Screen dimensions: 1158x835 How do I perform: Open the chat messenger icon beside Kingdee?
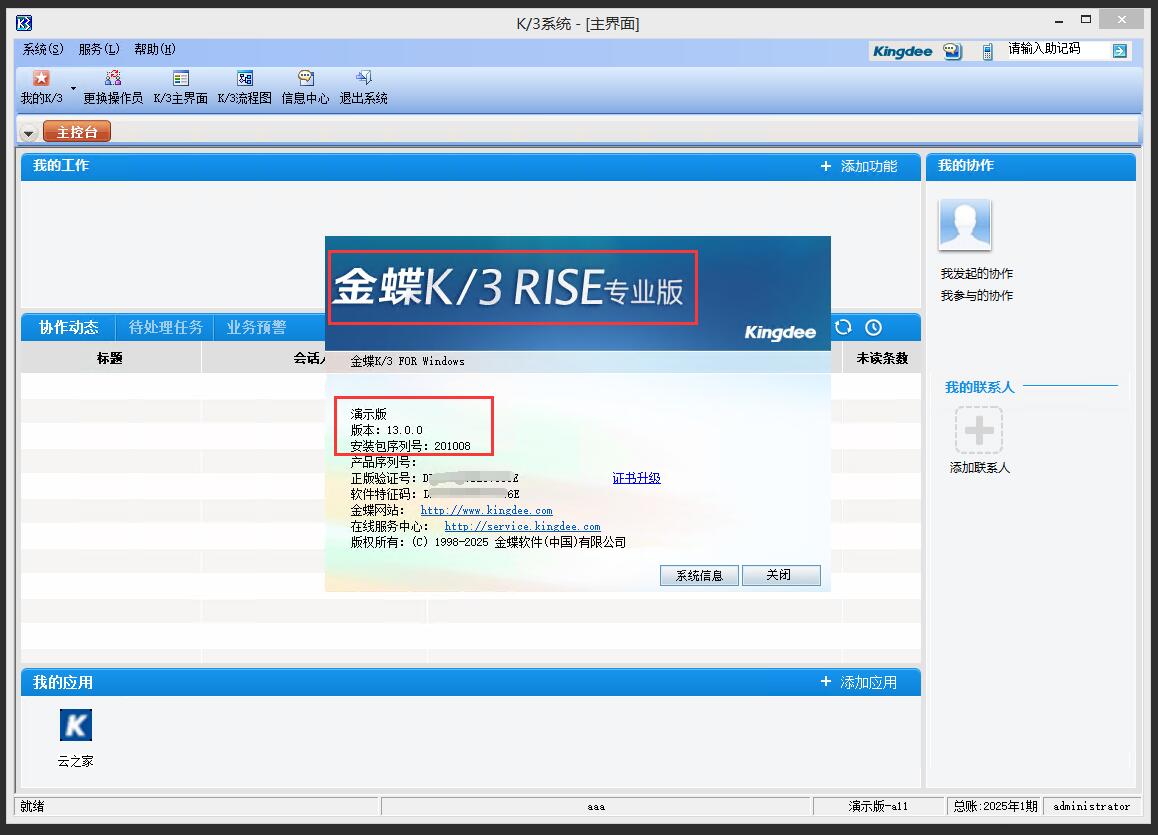pyautogui.click(x=953, y=51)
